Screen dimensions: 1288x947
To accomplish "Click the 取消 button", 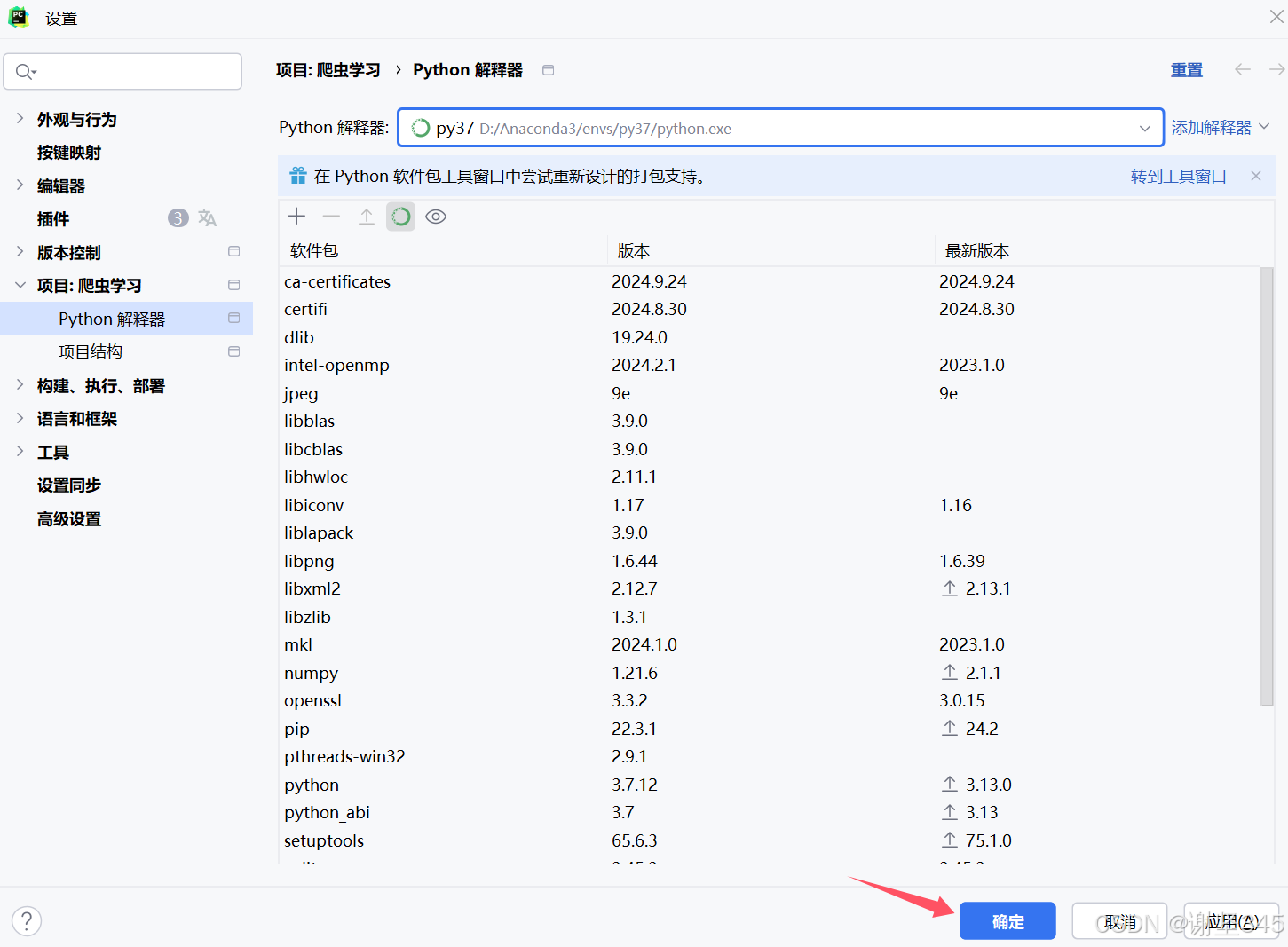I will pos(1119,921).
